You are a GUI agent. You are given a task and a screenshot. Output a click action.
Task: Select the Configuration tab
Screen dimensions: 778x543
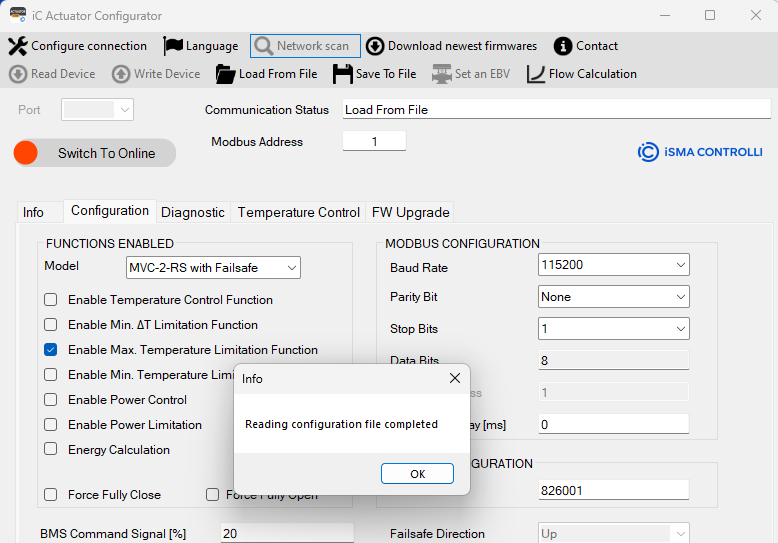click(110, 211)
